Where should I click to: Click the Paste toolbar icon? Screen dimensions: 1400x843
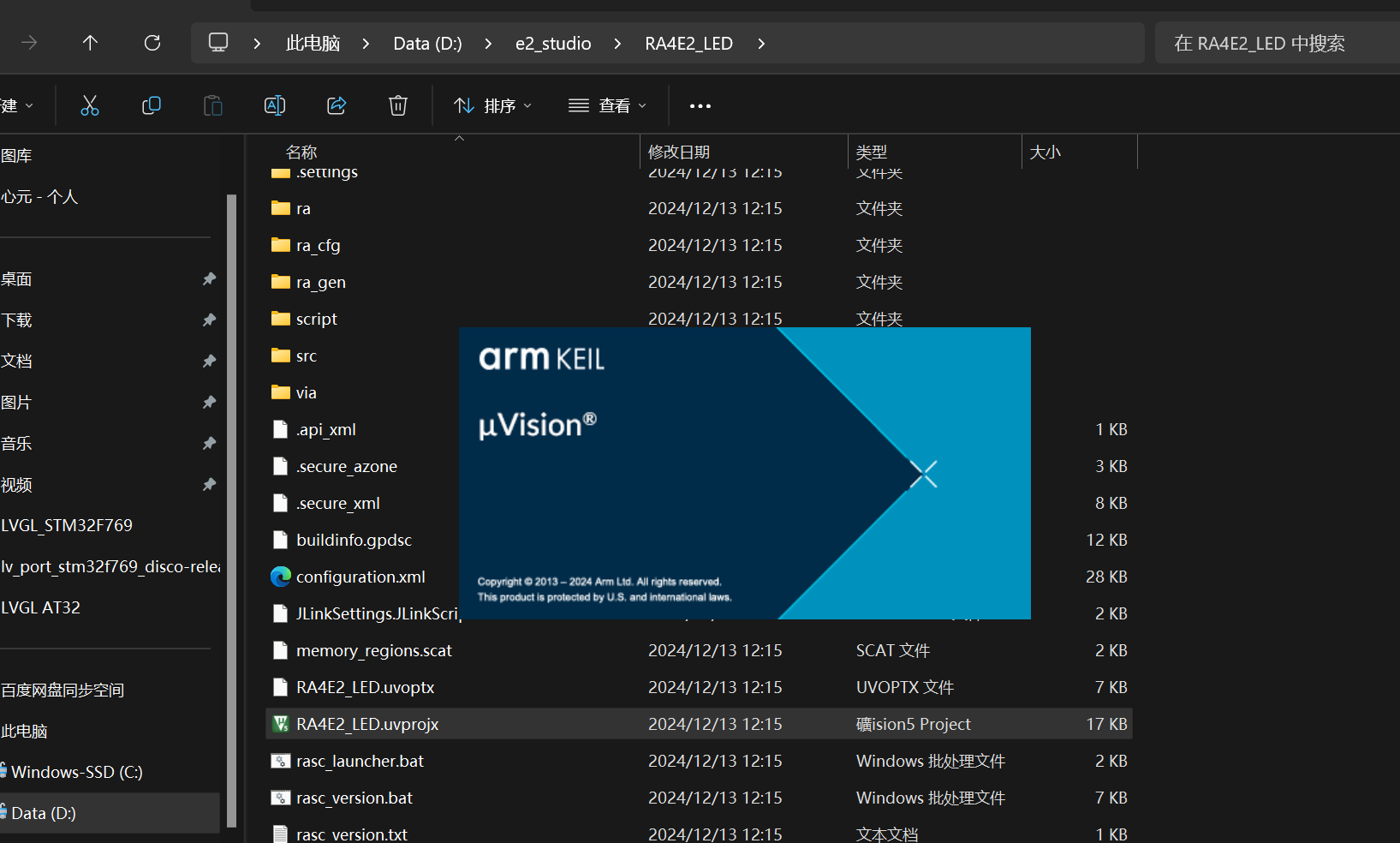(x=213, y=105)
